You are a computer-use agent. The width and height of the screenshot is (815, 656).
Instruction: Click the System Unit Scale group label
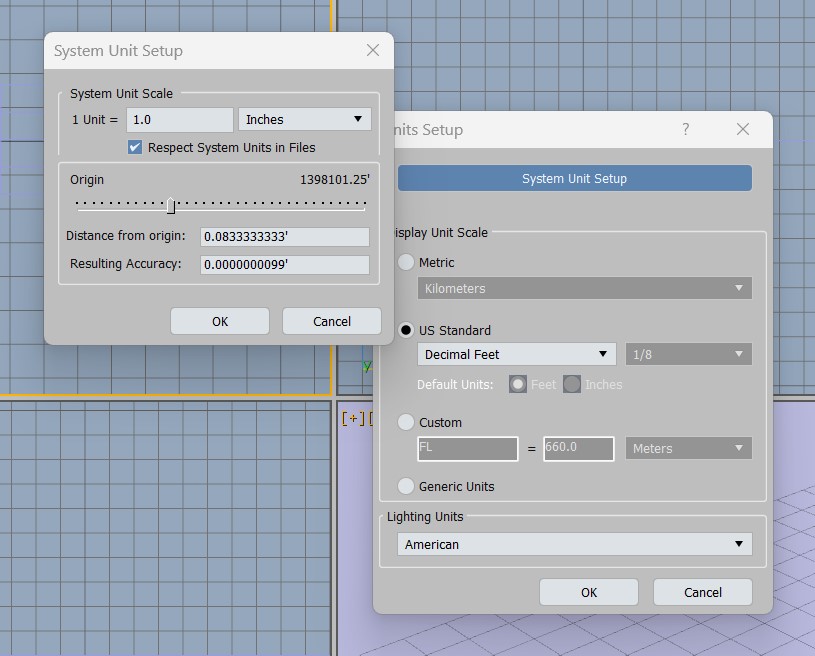pyautogui.click(x=121, y=94)
